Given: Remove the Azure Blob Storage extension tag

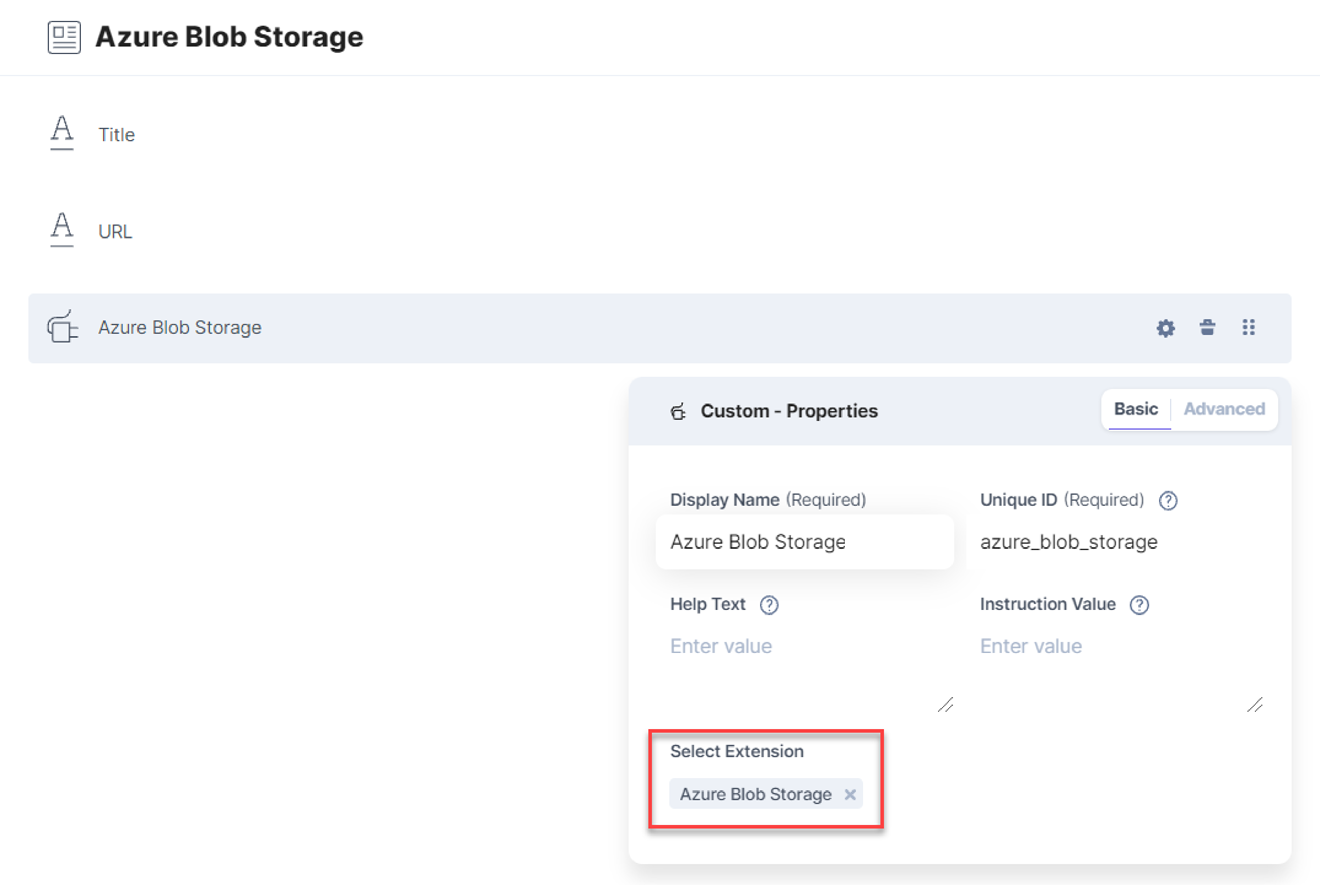Looking at the screenshot, I should click(x=850, y=795).
